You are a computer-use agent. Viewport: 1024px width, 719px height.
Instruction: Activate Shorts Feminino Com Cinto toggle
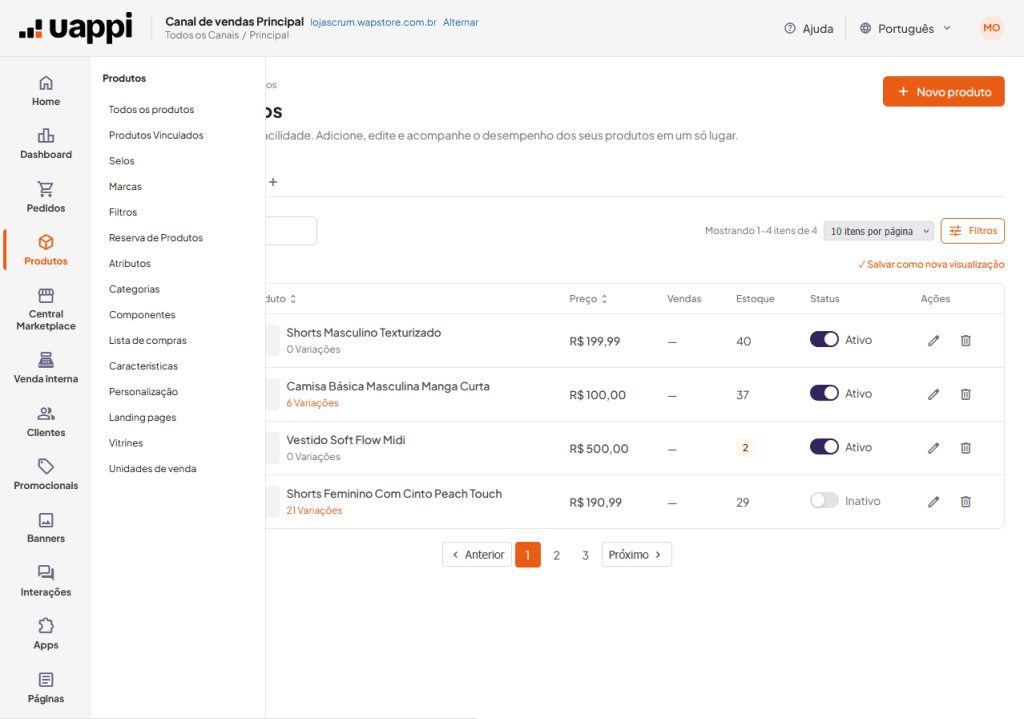(824, 501)
